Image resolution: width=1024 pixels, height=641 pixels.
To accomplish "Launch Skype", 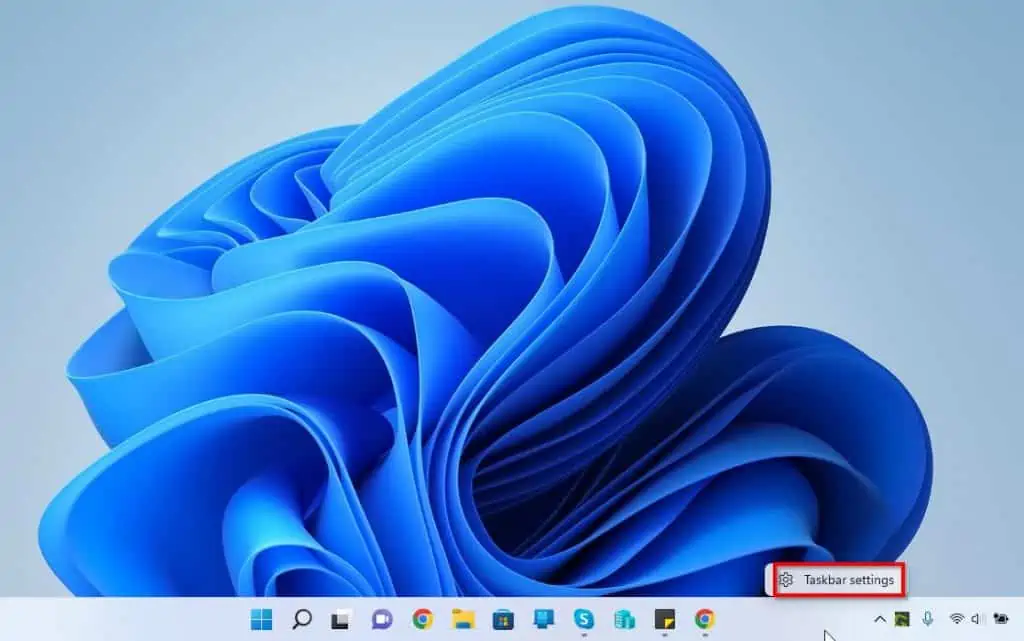I will tap(584, 618).
